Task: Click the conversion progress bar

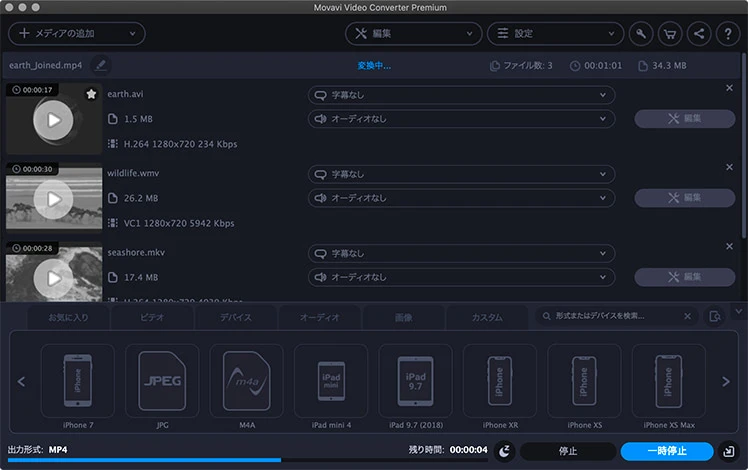Action: pos(248,460)
